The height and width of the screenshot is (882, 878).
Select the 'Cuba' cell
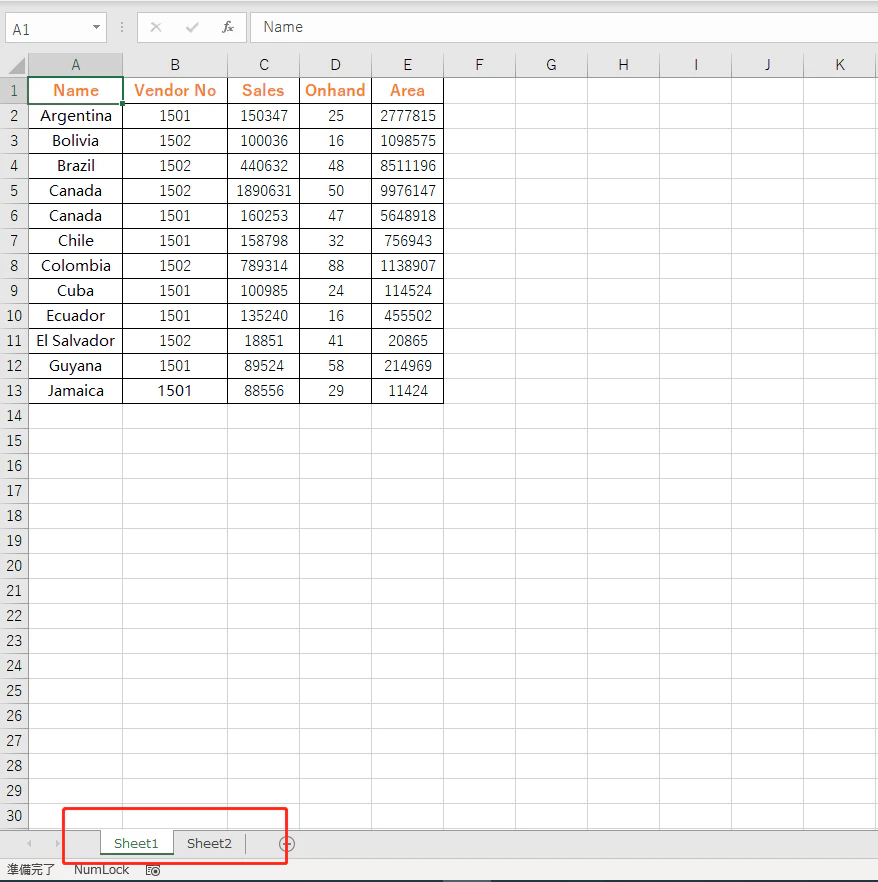[75, 291]
